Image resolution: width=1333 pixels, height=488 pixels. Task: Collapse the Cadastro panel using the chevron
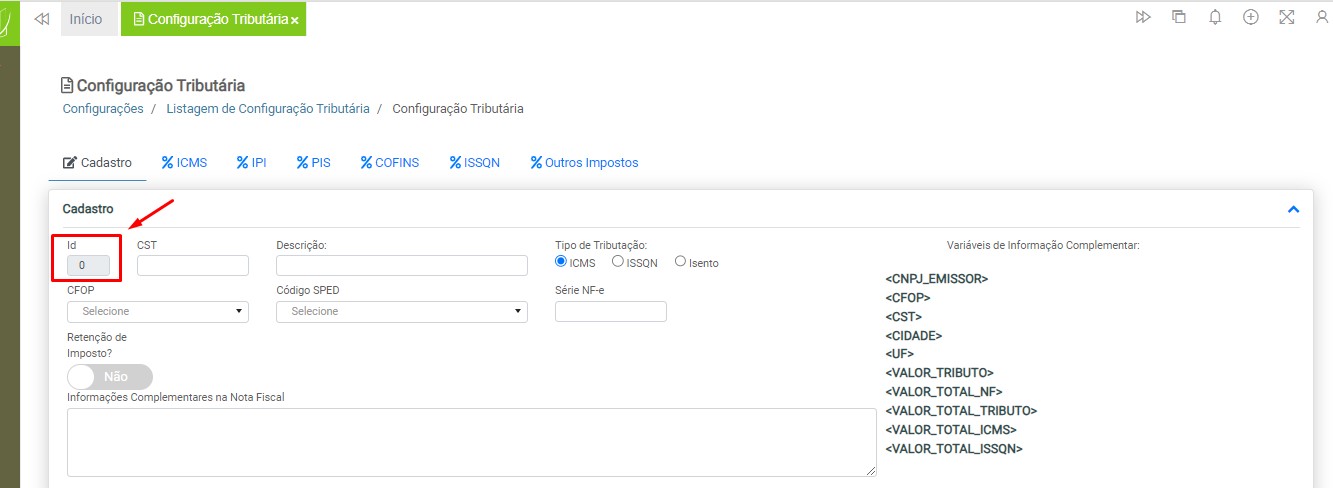1293,210
